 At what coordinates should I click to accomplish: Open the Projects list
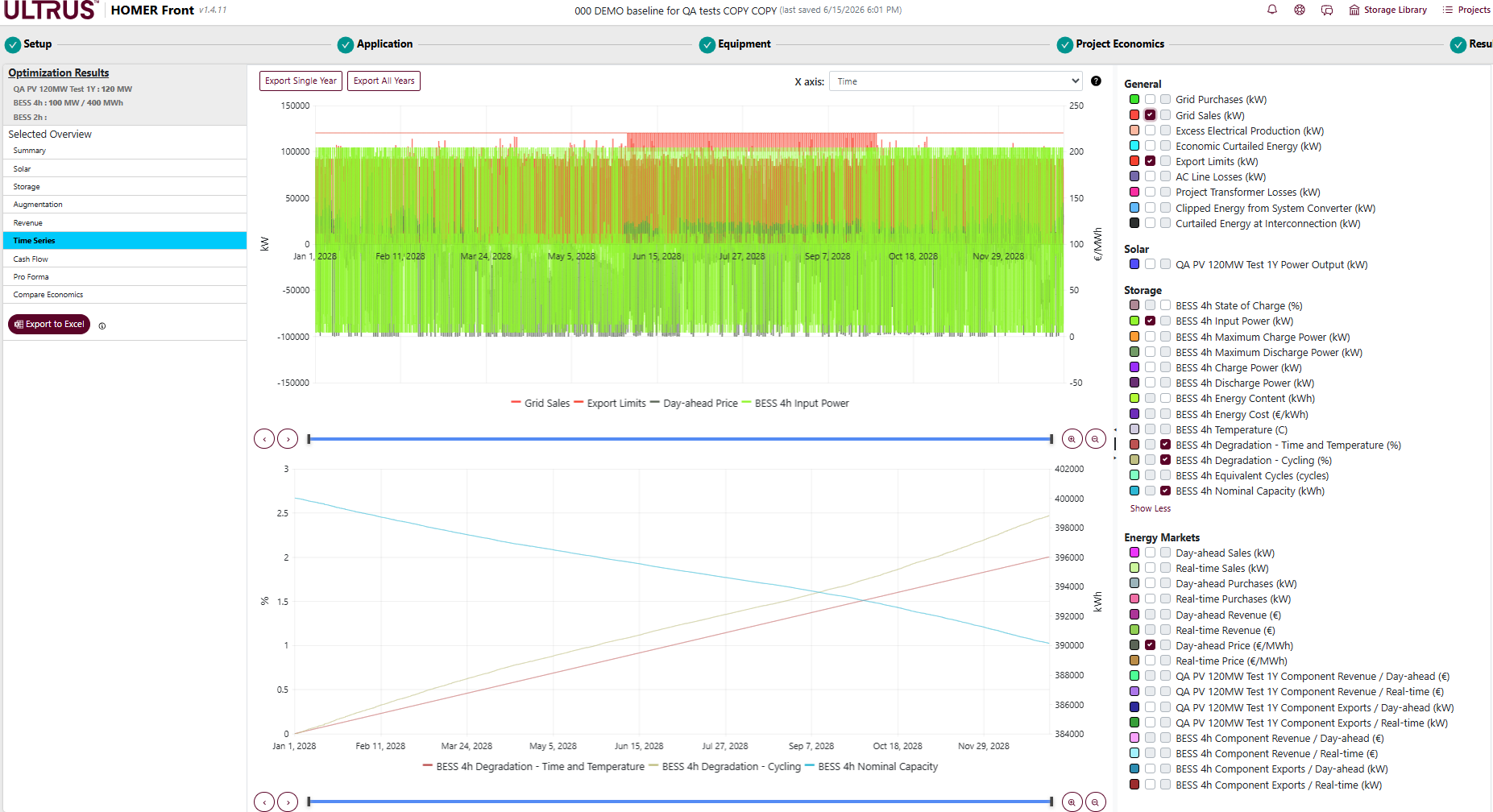click(1466, 10)
